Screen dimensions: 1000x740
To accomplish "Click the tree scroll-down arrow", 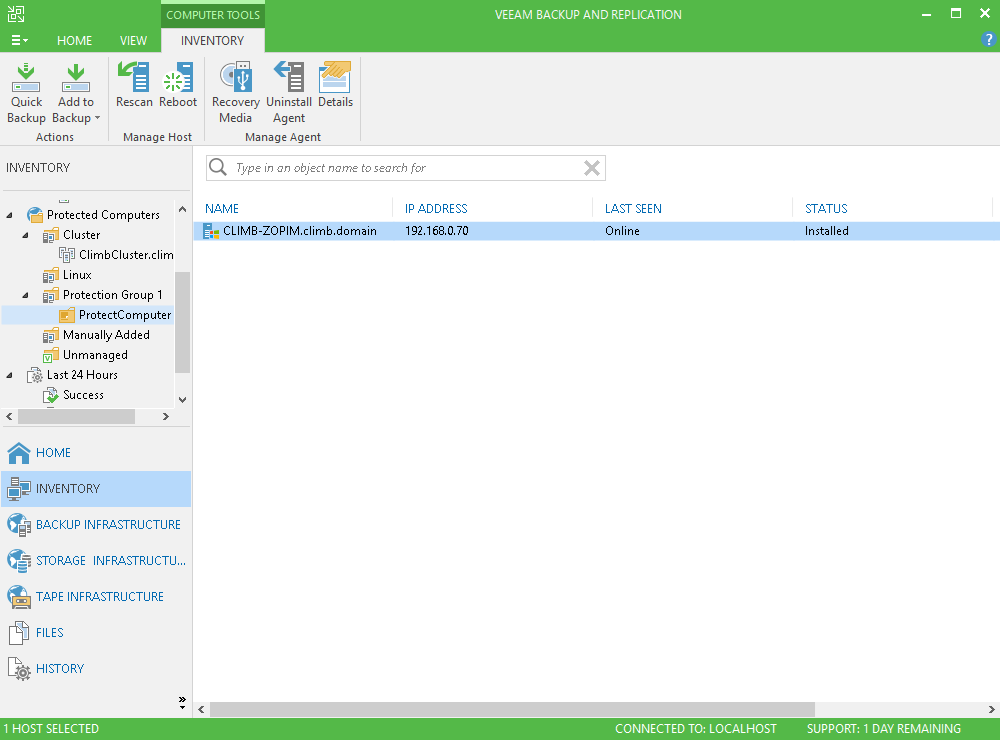I will click(x=182, y=400).
